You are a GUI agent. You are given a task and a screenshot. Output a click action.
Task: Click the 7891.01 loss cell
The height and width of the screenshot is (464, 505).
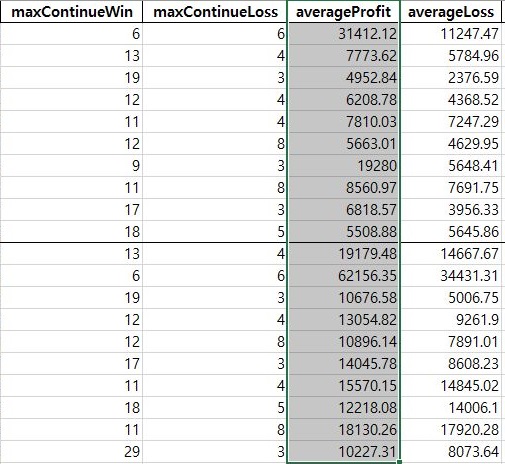tap(451, 342)
